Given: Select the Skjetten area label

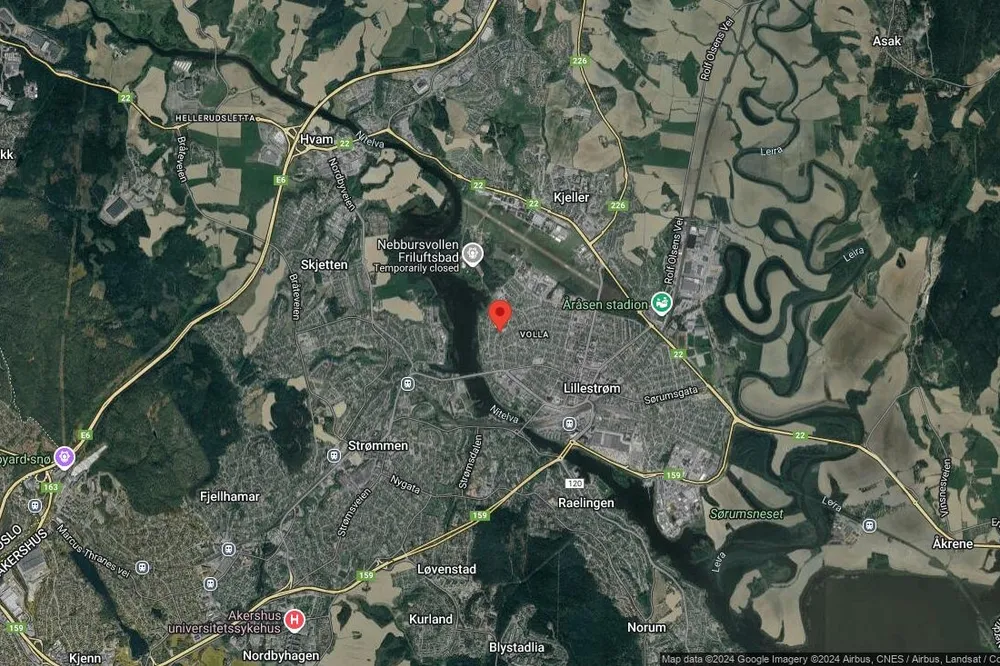Looking at the screenshot, I should click(x=325, y=264).
